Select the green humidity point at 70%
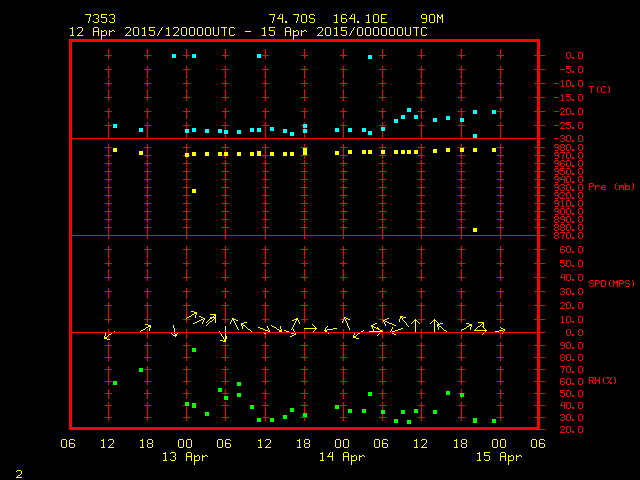The width and height of the screenshot is (640, 480). [x=141, y=370]
